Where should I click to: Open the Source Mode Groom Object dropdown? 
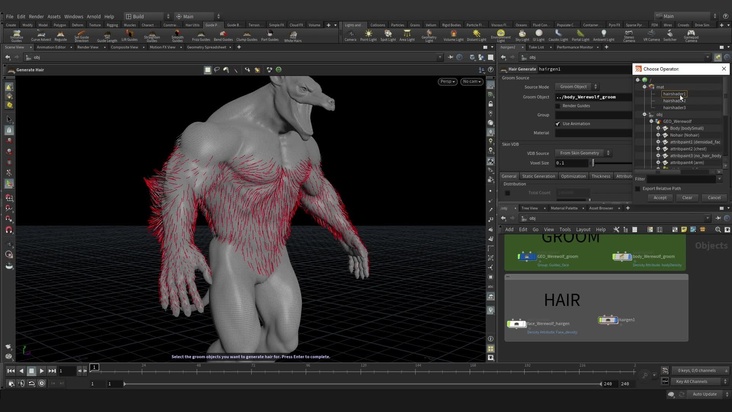pyautogui.click(x=577, y=87)
